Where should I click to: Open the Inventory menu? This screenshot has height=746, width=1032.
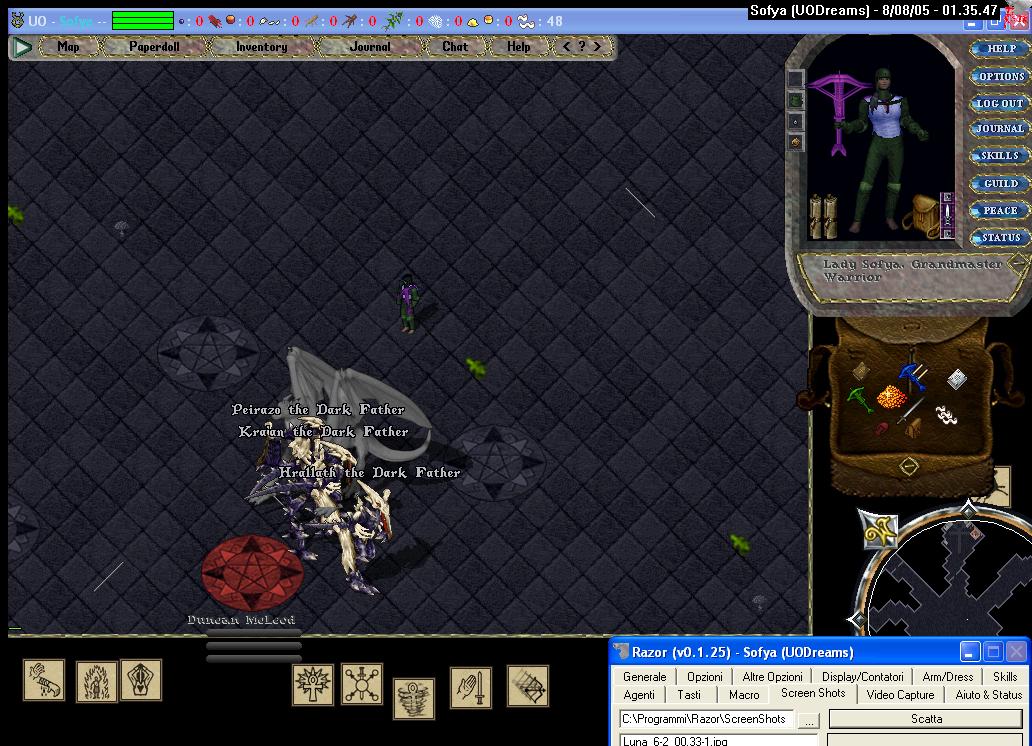coord(261,47)
